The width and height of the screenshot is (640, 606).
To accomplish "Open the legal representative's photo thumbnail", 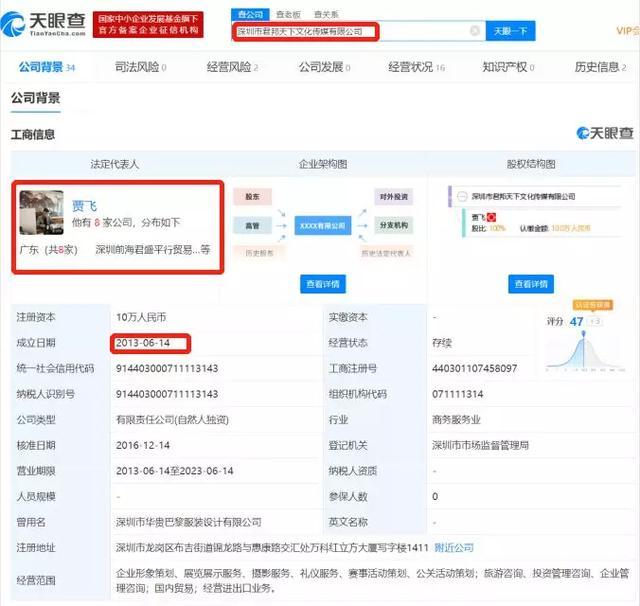I will (42, 213).
